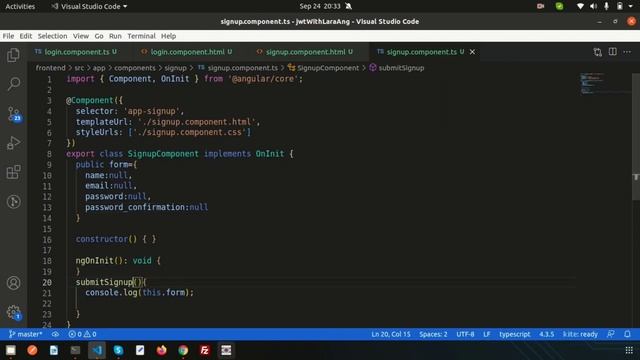Open the Selection menu
The height and width of the screenshot is (360, 640).
tap(52, 36)
